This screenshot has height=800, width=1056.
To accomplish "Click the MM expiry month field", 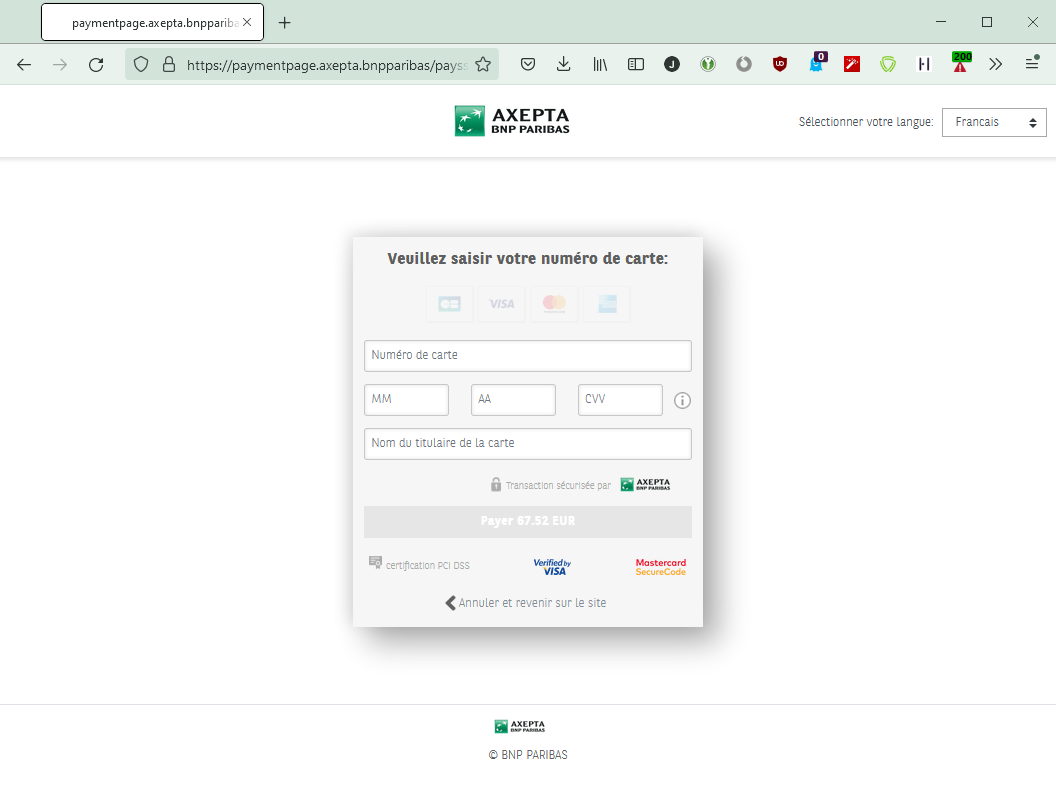I will 406,399.
